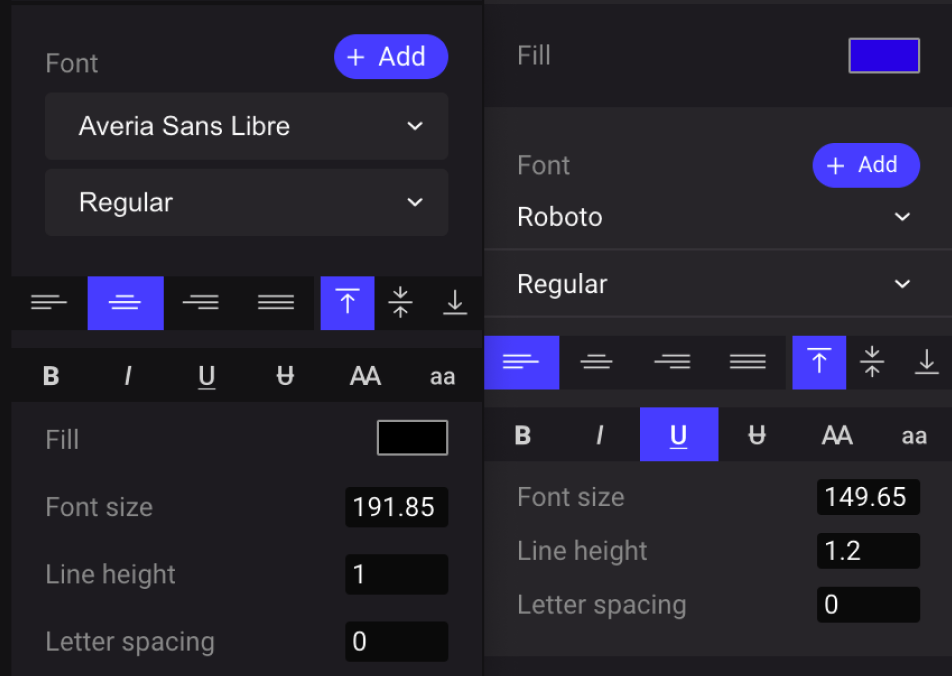This screenshot has height=676, width=952.
Task: Toggle italic in the Roboto panel
Action: tap(600, 435)
